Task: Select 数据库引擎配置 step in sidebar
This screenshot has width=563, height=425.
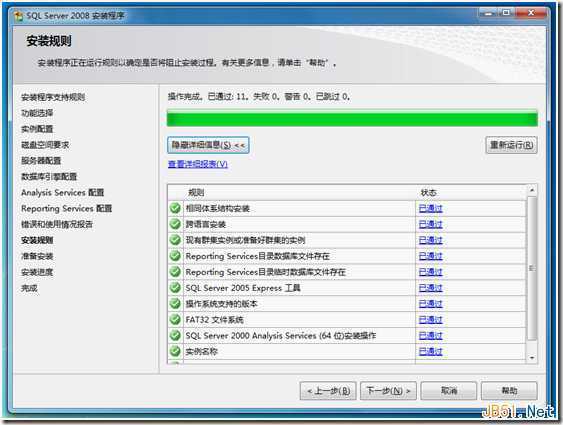Action: (49, 176)
